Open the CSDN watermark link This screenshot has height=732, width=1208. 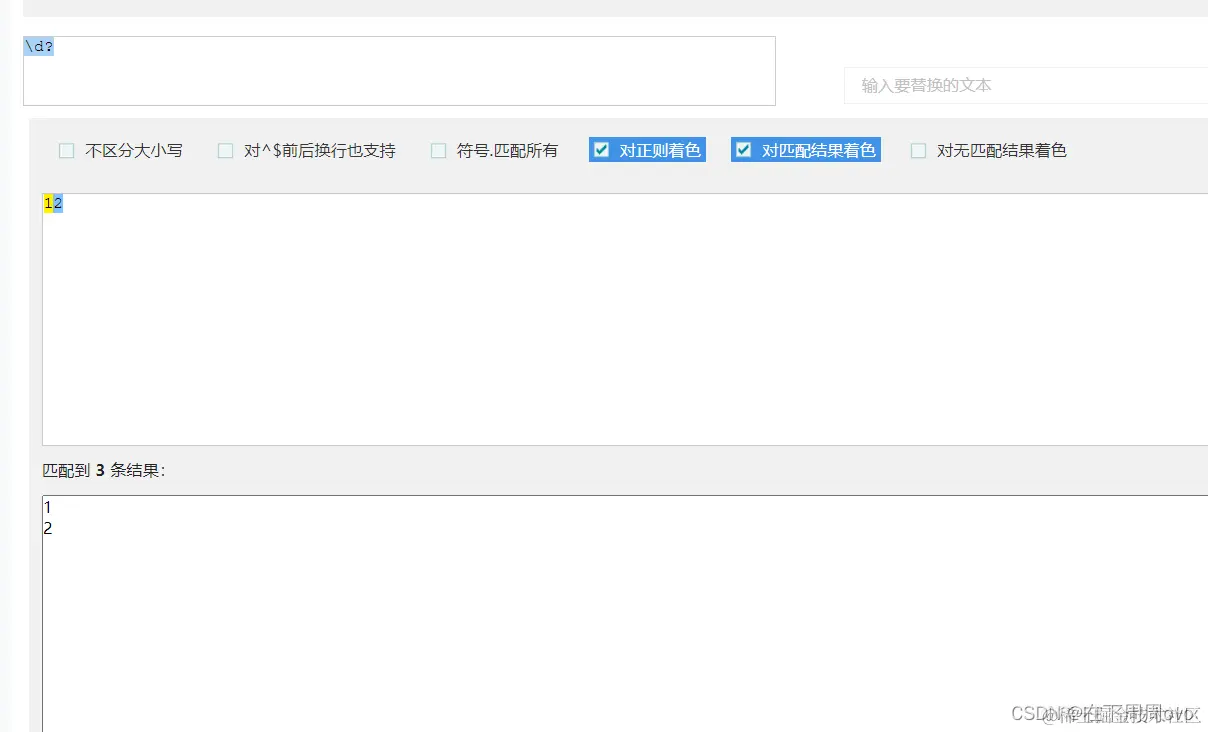click(1105, 713)
